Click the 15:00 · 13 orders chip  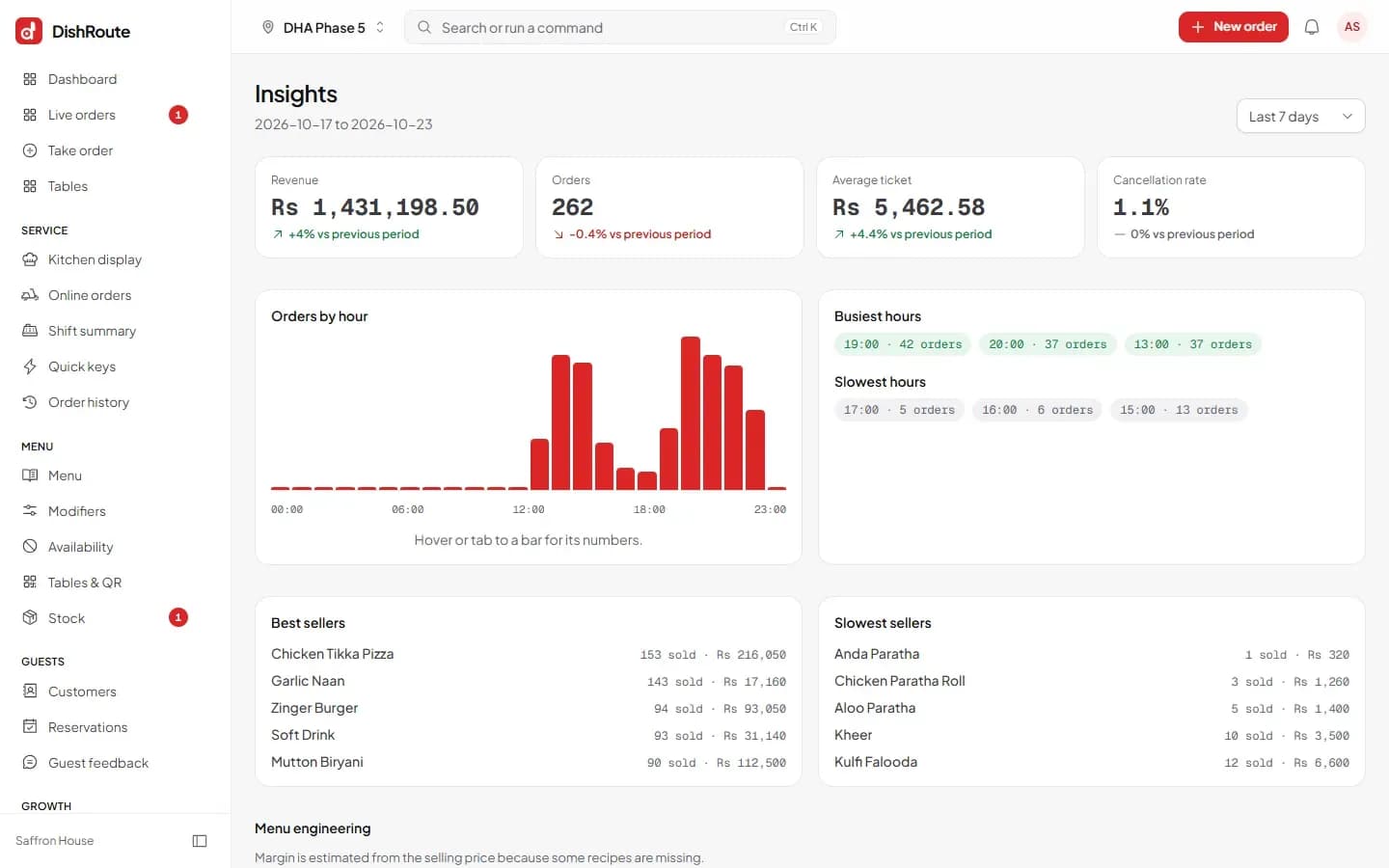1179,410
